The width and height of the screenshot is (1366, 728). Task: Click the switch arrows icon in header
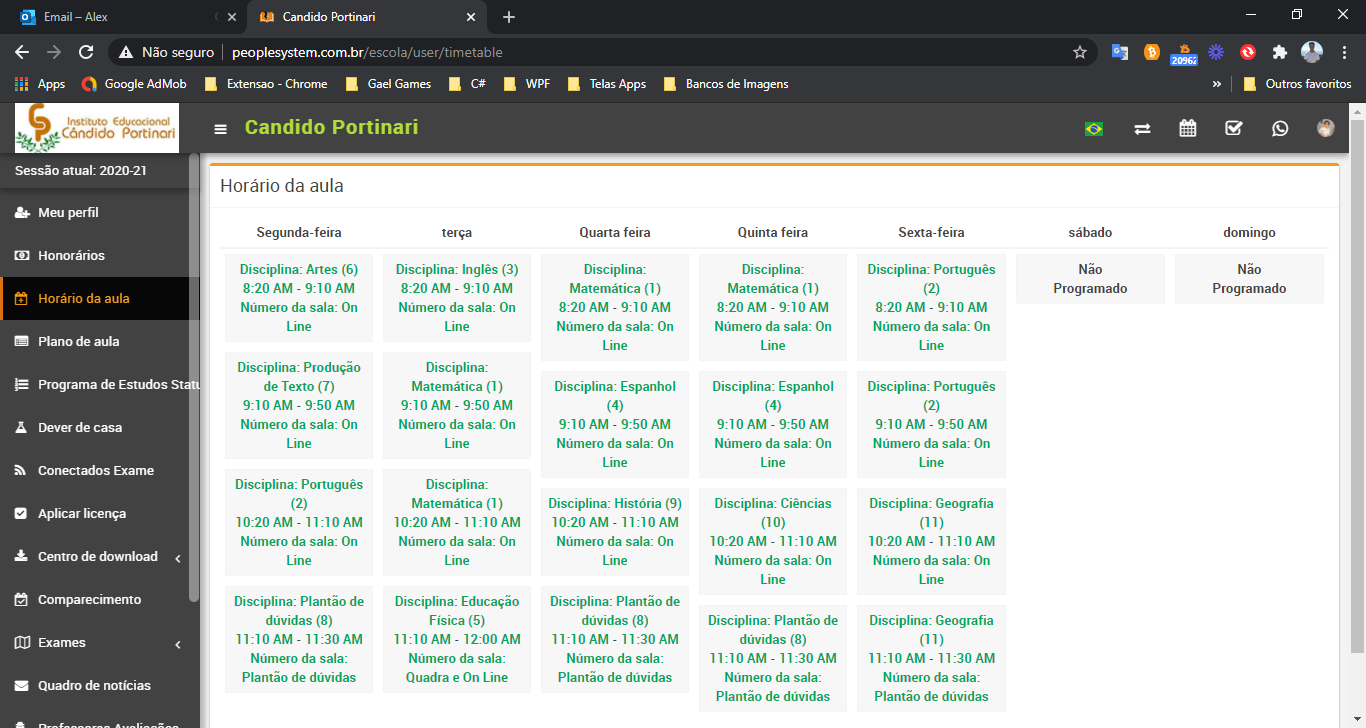(1142, 128)
